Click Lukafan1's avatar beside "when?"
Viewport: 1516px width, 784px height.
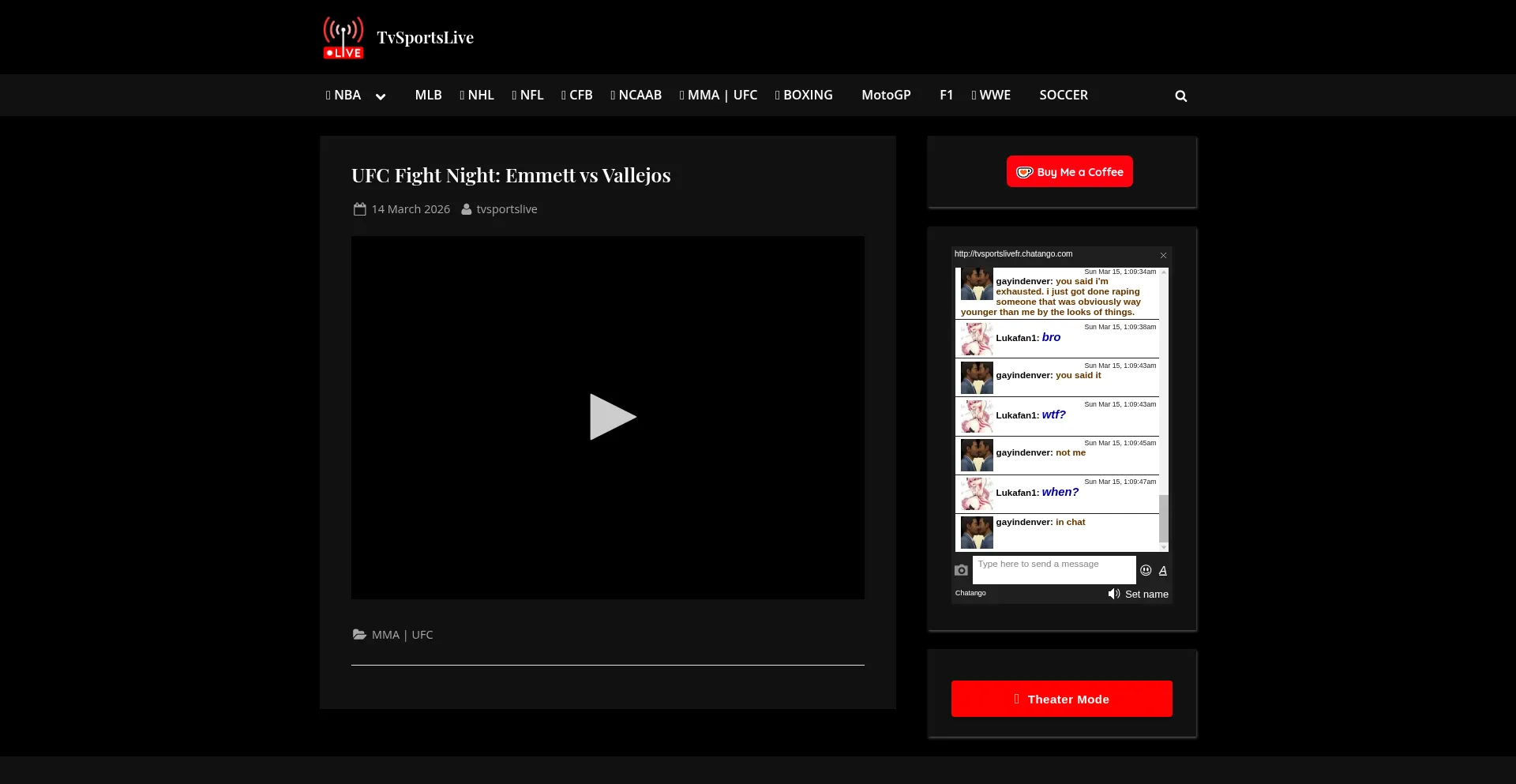977,494
